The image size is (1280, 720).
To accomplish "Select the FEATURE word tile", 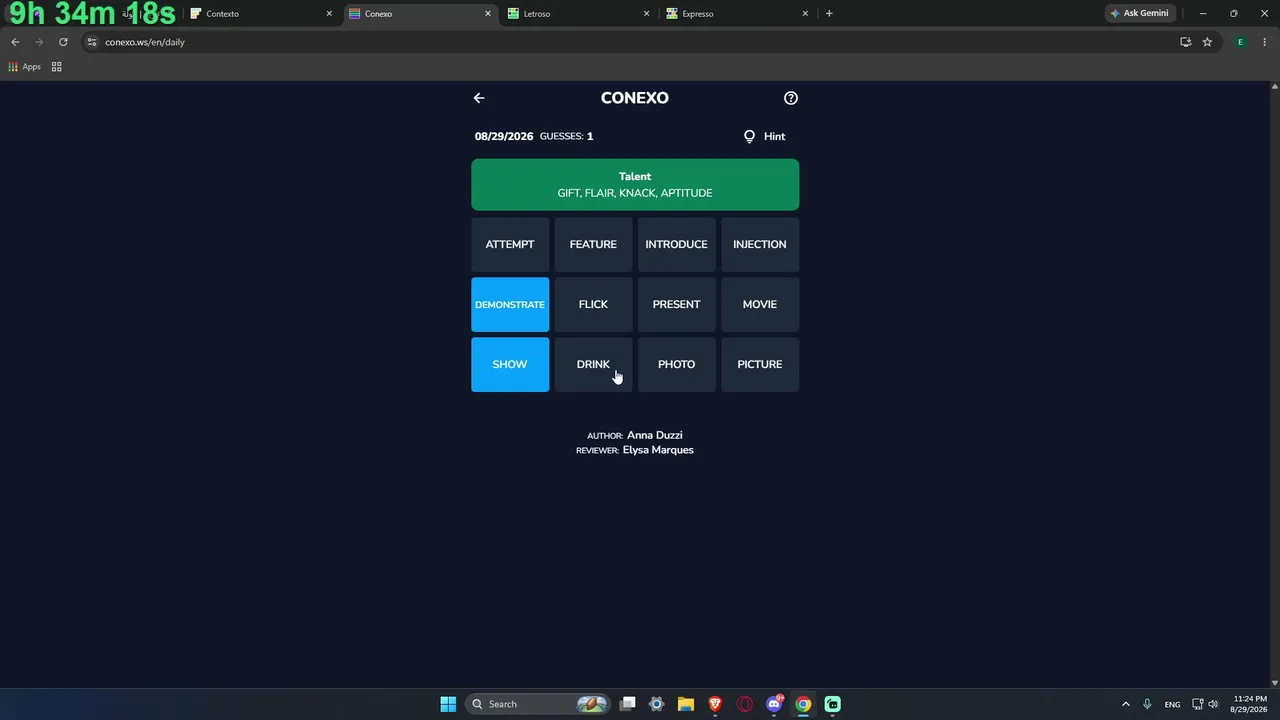I will point(593,244).
